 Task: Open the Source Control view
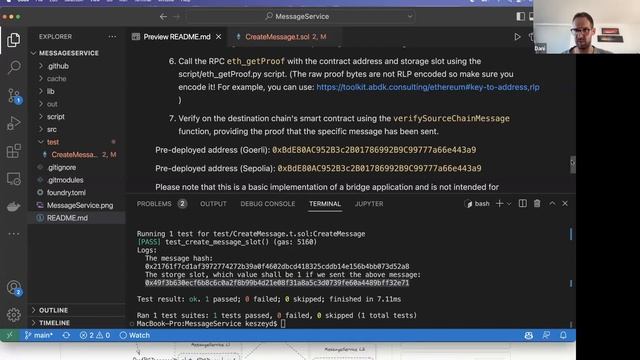14,96
